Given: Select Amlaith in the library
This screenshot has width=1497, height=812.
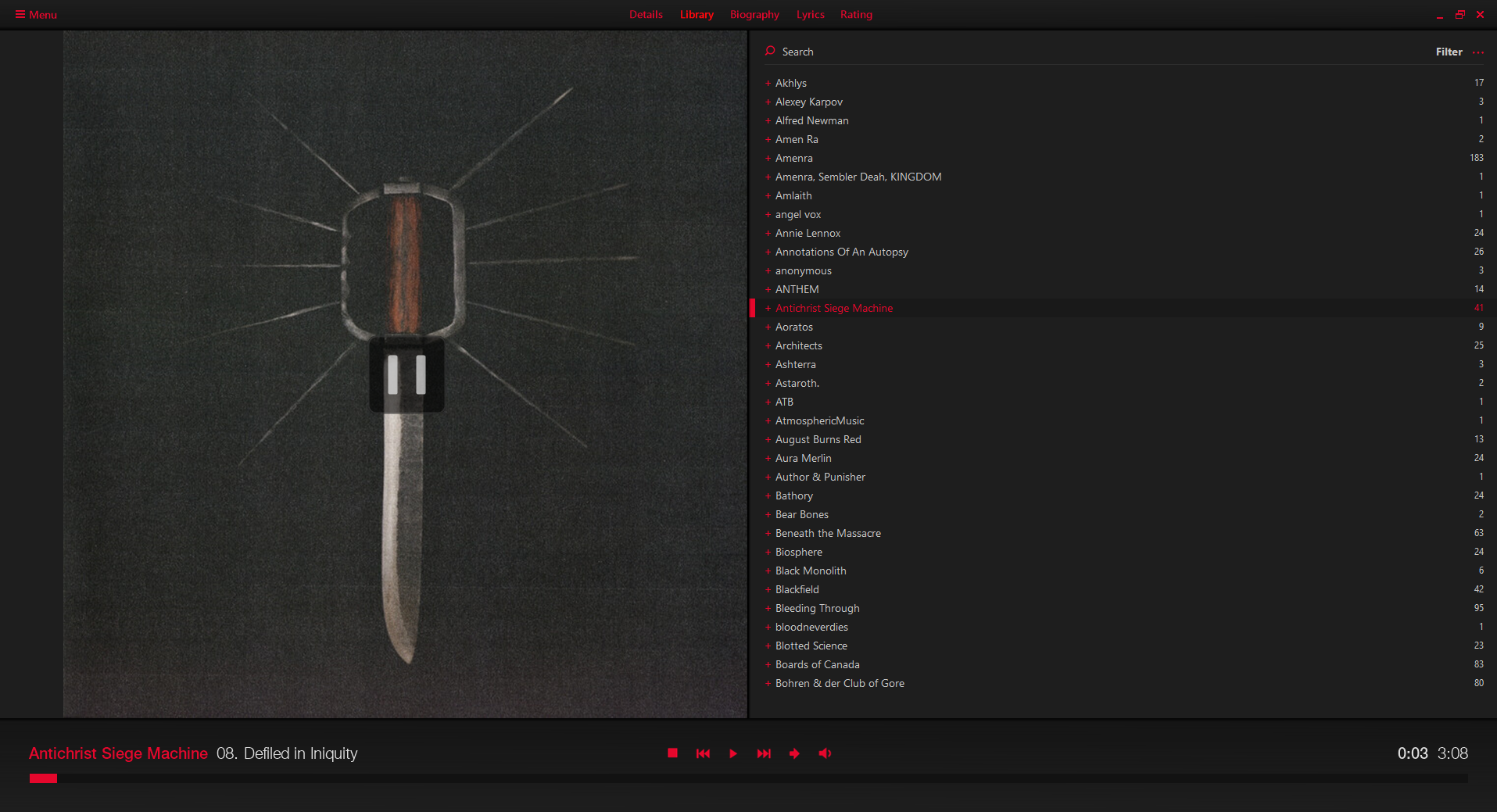Looking at the screenshot, I should [793, 195].
